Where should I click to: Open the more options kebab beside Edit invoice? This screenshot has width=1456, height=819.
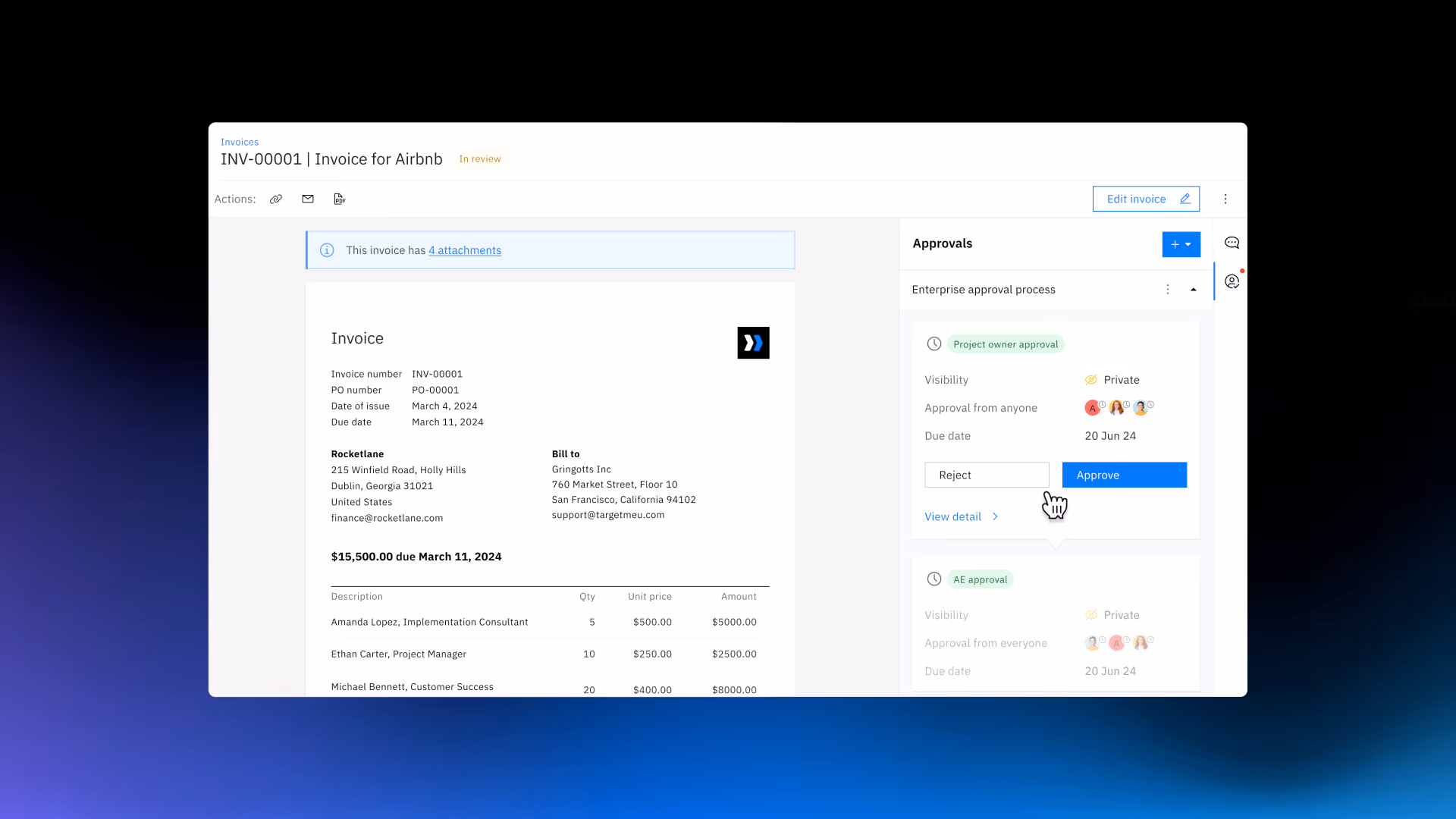(x=1225, y=199)
